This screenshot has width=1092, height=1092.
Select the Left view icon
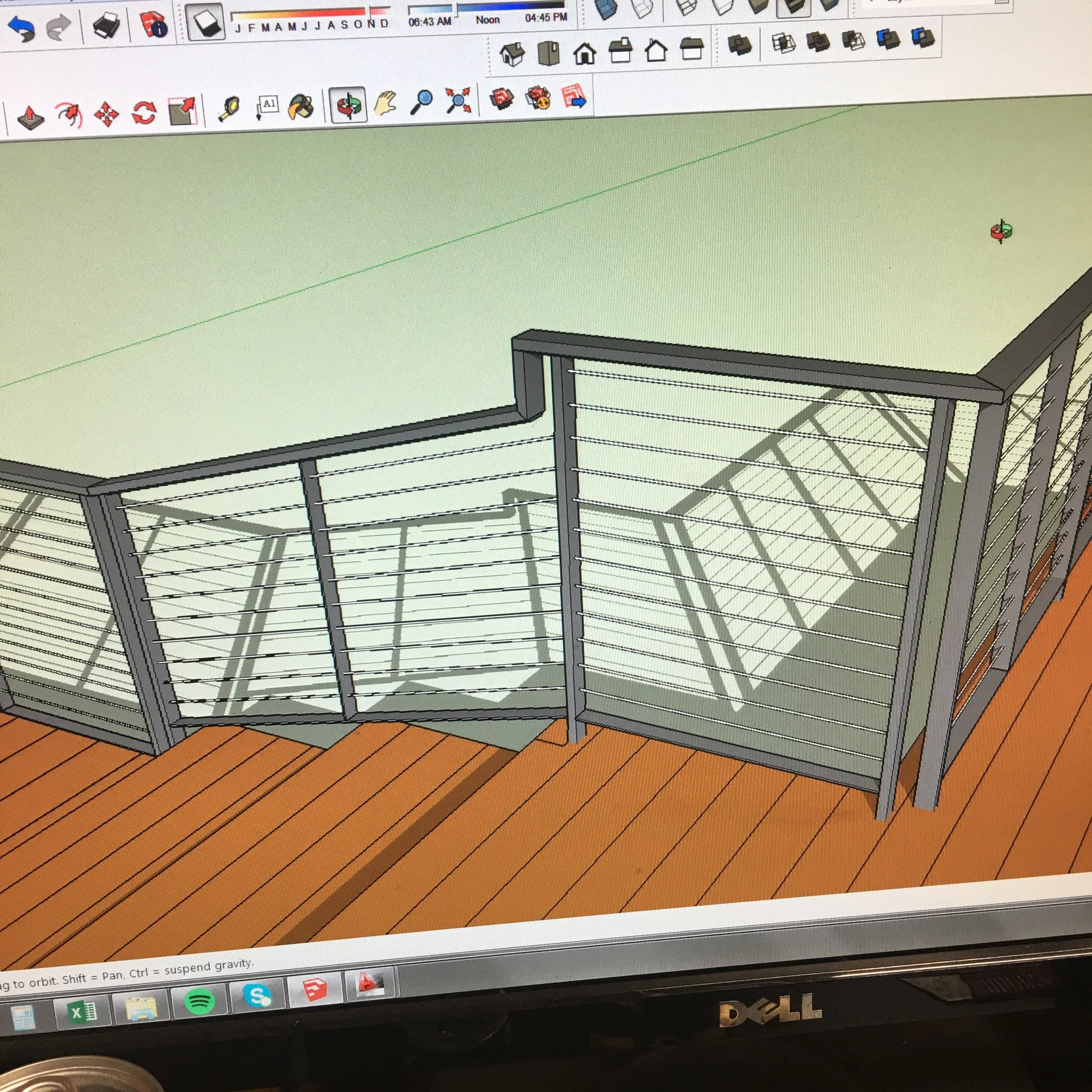[691, 49]
